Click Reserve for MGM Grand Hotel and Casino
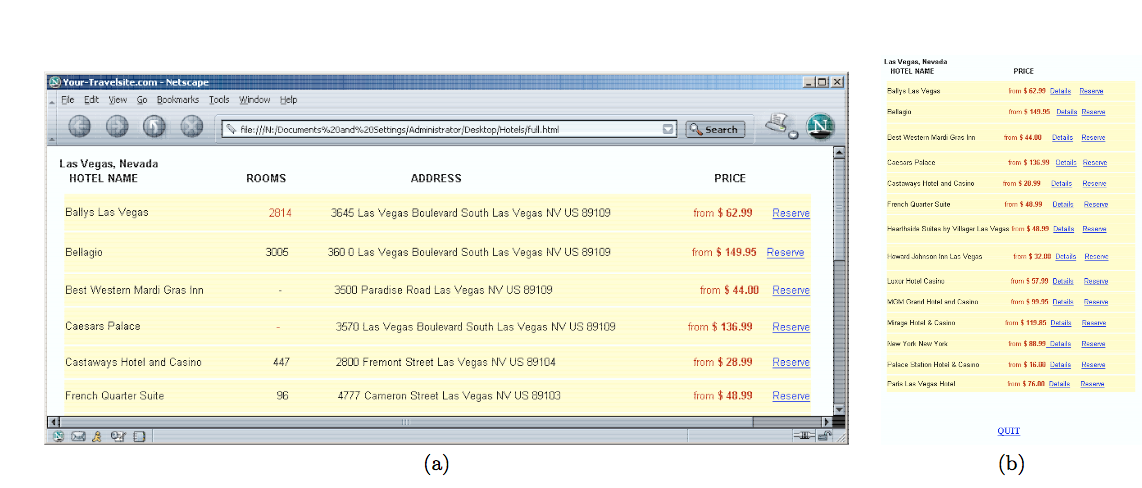The width and height of the screenshot is (1142, 488). (1096, 302)
